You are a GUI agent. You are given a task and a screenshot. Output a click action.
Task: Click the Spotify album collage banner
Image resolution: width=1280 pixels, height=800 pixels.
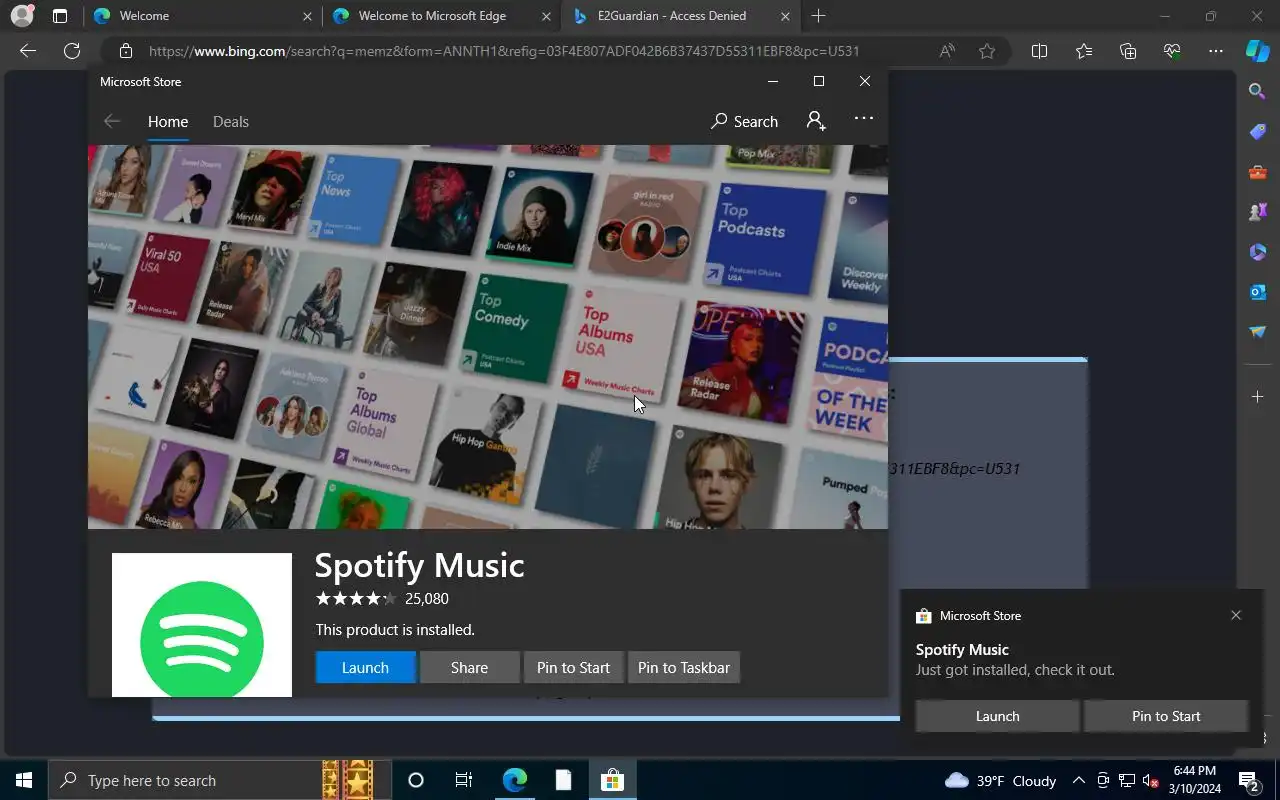pos(488,337)
